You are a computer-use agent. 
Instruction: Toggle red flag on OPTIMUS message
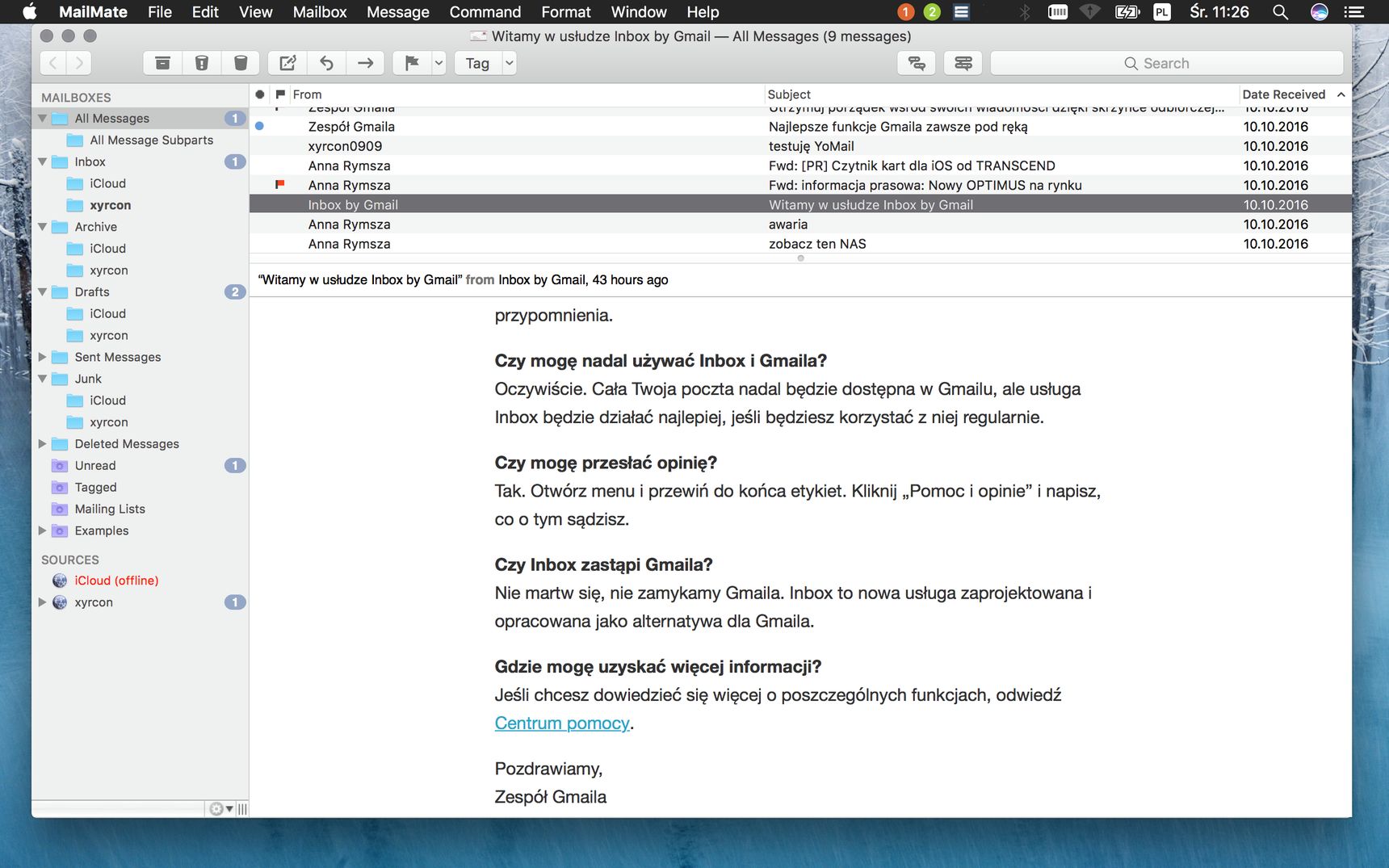280,185
